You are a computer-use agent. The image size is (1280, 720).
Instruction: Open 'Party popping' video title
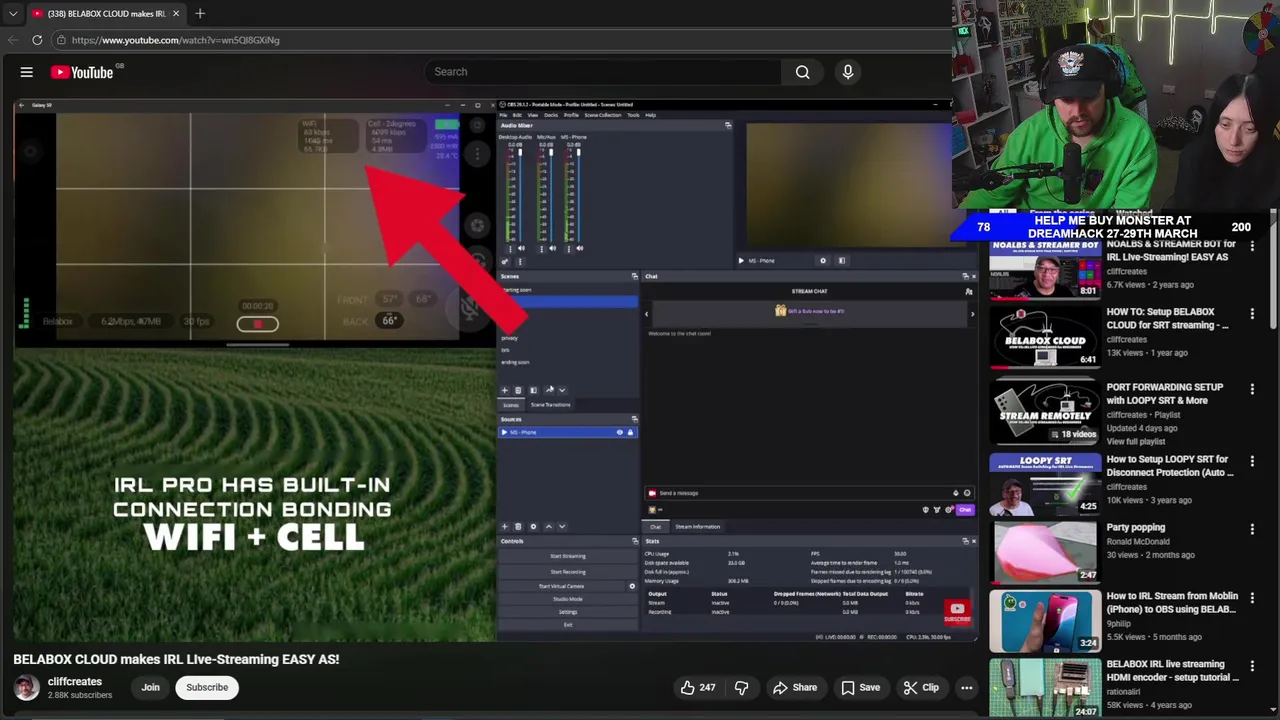click(x=1136, y=527)
